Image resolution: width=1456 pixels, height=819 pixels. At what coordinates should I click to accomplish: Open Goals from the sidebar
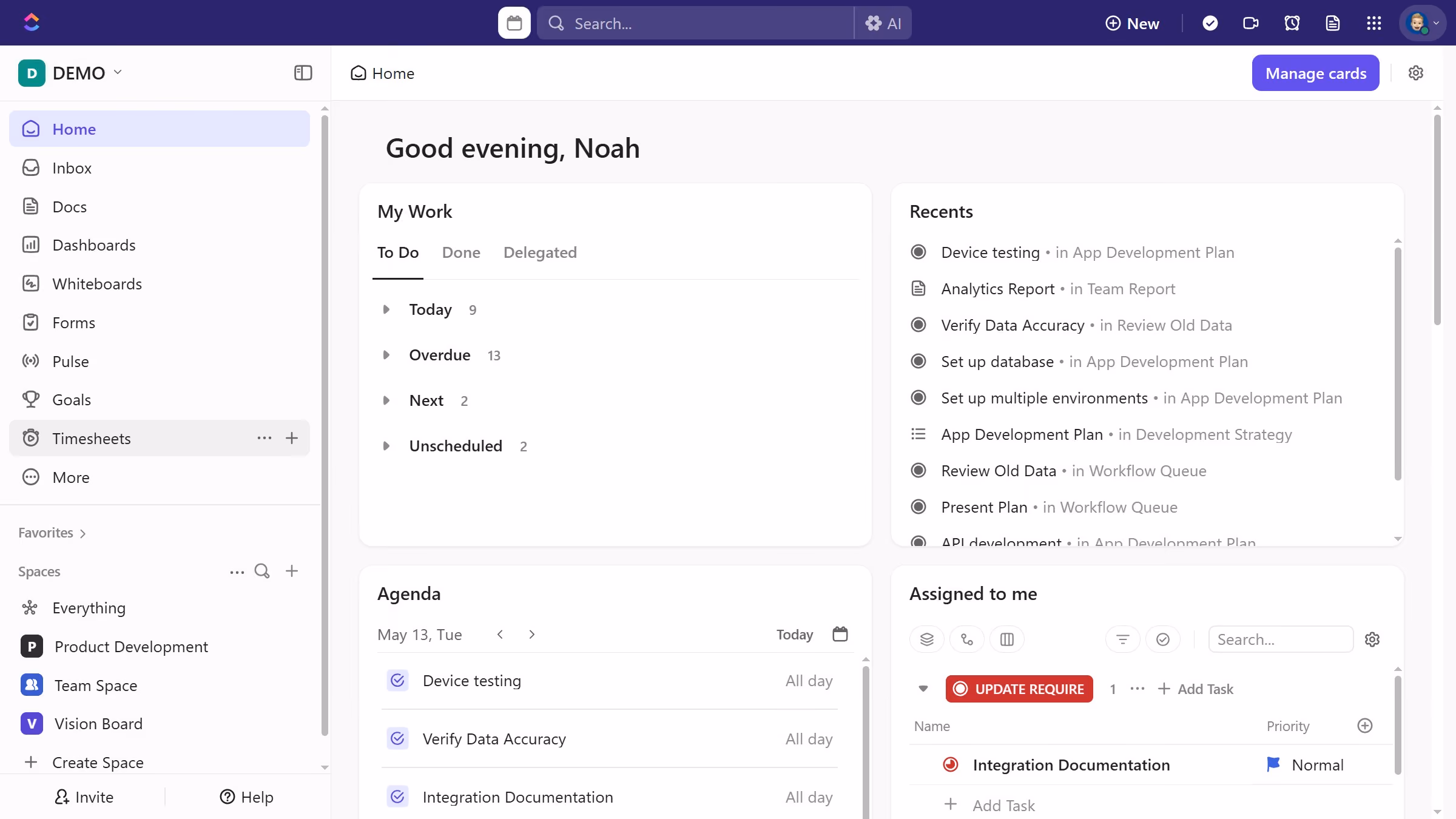pyautogui.click(x=160, y=399)
